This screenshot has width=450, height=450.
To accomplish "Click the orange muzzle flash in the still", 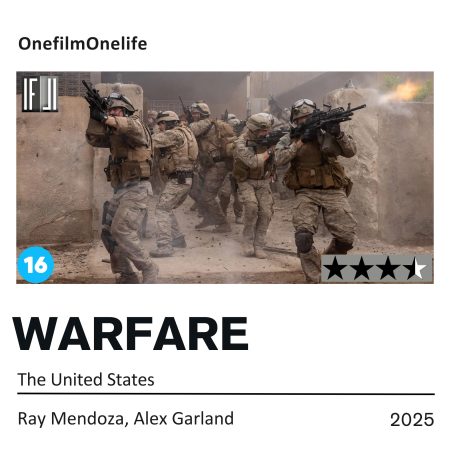I will pos(403,91).
